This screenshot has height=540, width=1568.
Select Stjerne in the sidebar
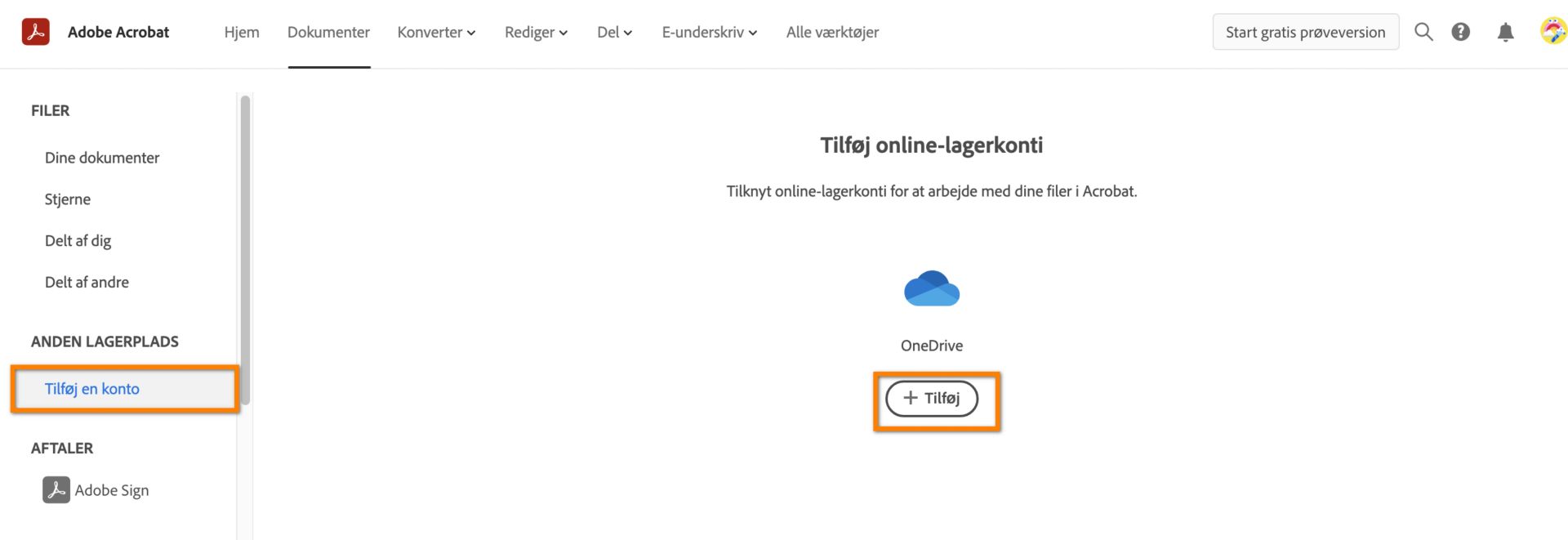click(x=68, y=199)
